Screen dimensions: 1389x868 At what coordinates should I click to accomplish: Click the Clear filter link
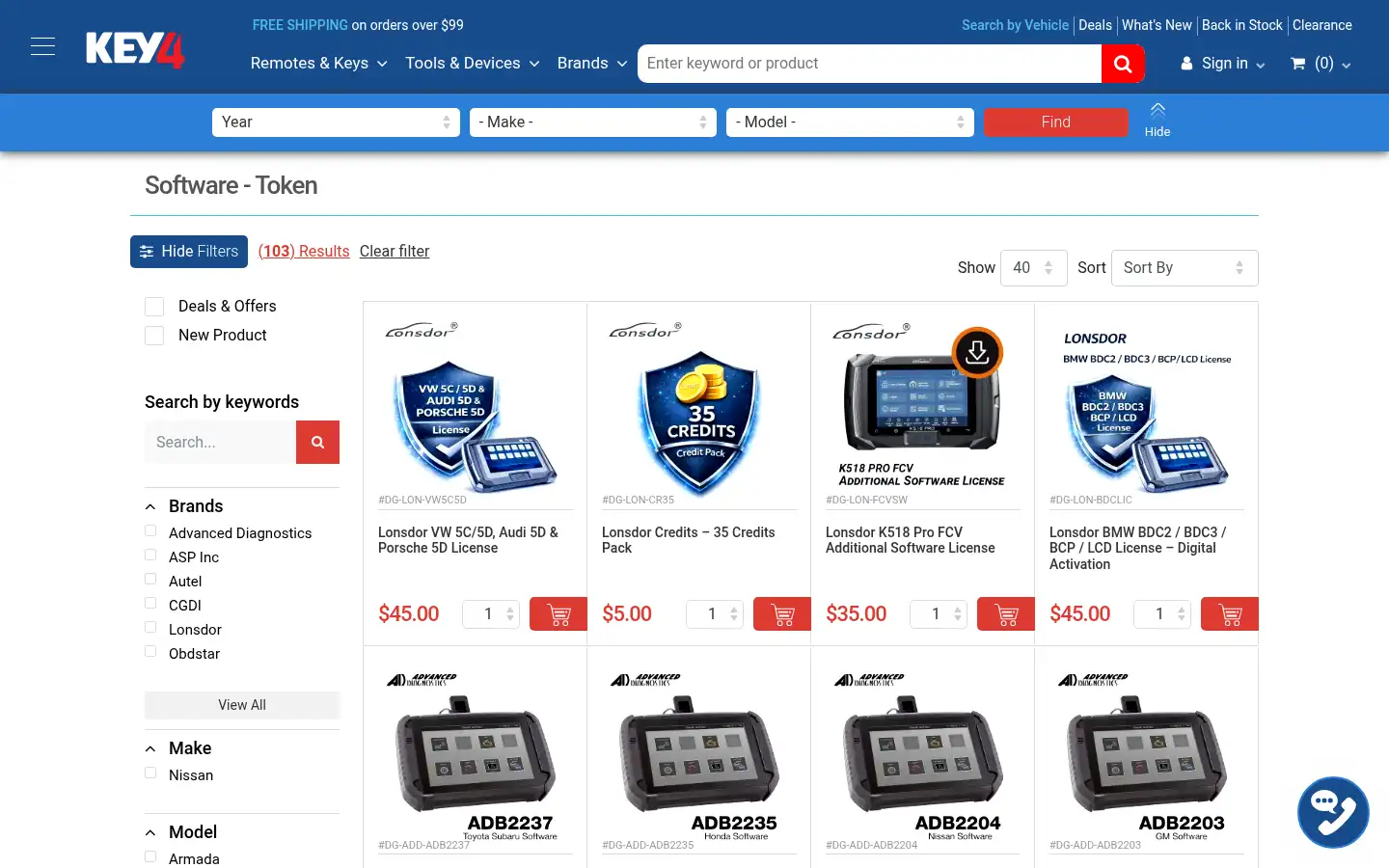click(x=395, y=252)
